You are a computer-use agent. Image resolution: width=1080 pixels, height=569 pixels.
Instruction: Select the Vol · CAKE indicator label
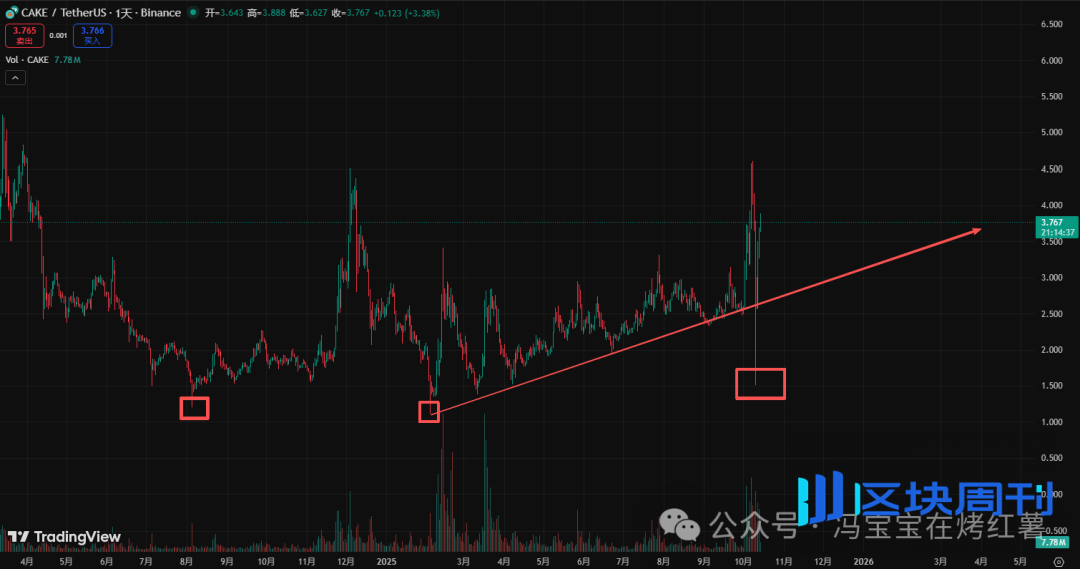pos(28,60)
